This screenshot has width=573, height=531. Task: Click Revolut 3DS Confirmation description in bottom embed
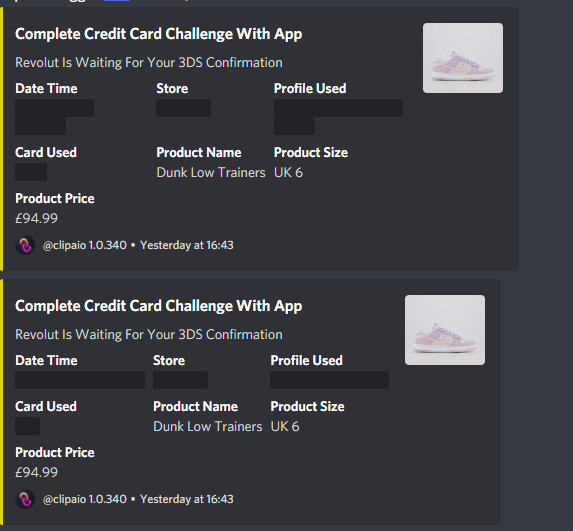[x=149, y=334]
